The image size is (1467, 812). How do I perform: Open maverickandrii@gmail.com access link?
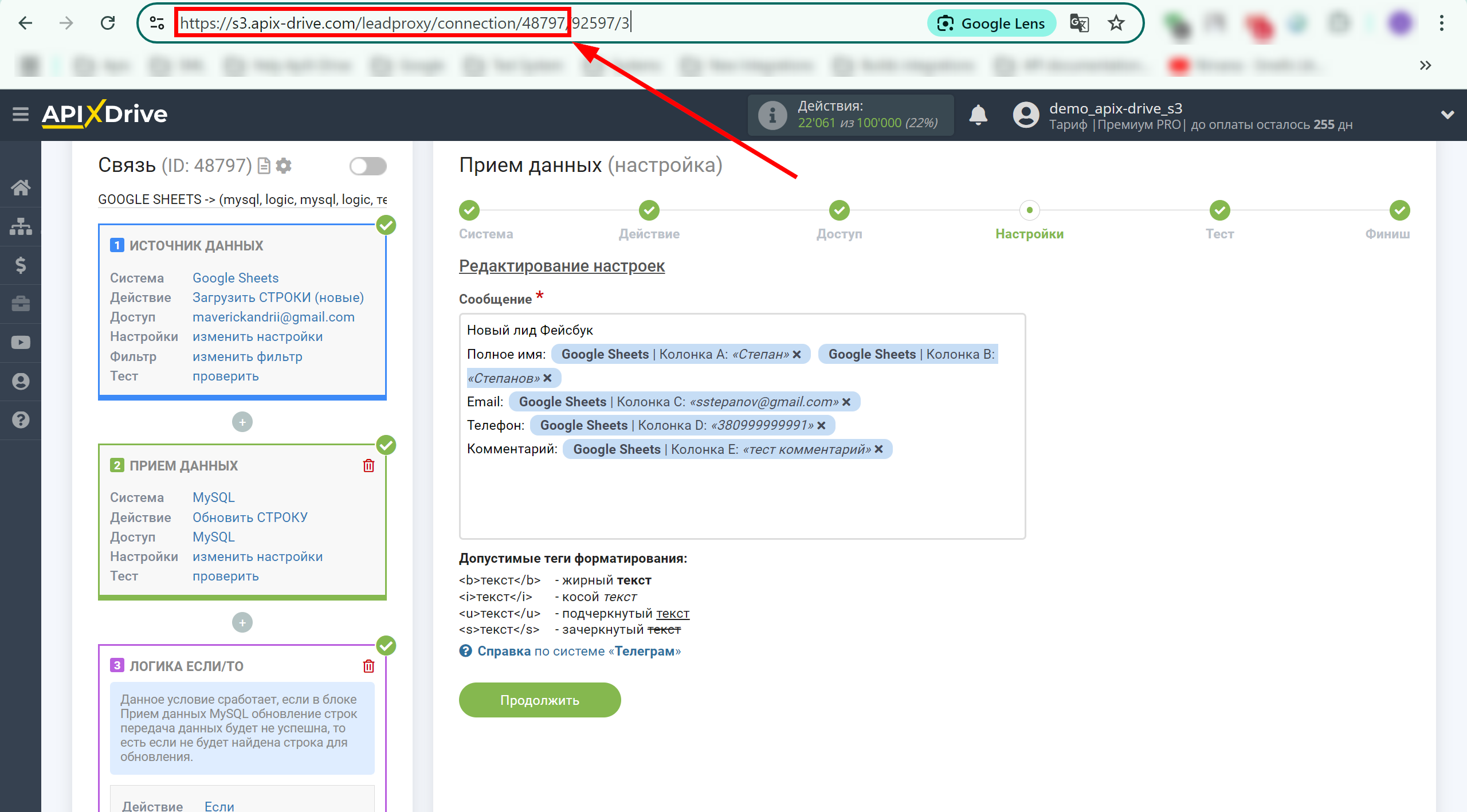click(273, 317)
